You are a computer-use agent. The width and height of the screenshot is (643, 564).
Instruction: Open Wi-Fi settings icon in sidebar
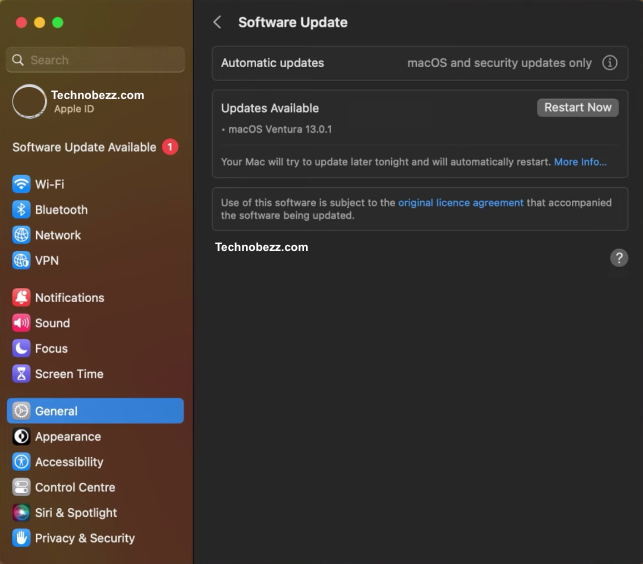point(21,184)
